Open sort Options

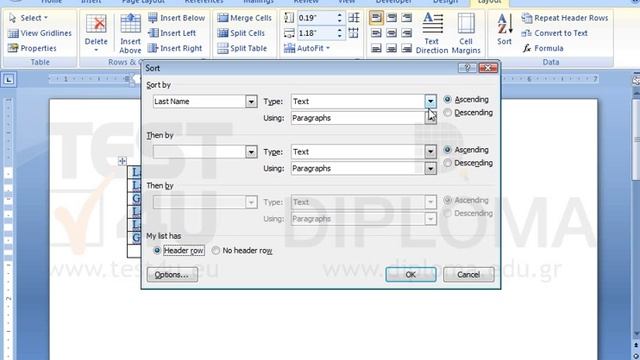172,275
